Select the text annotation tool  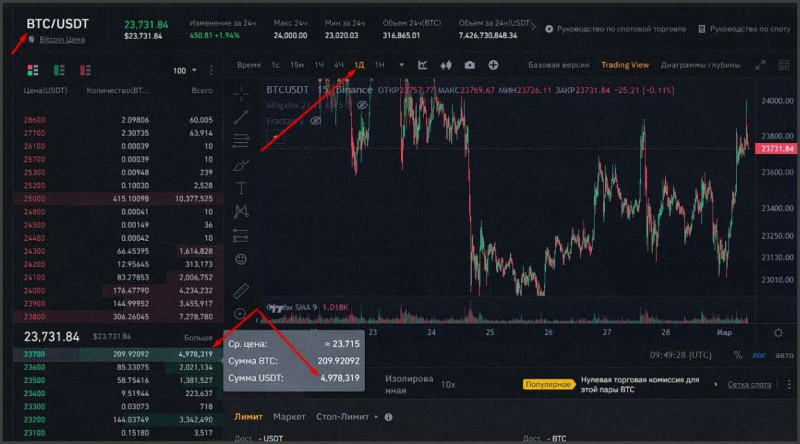click(241, 188)
